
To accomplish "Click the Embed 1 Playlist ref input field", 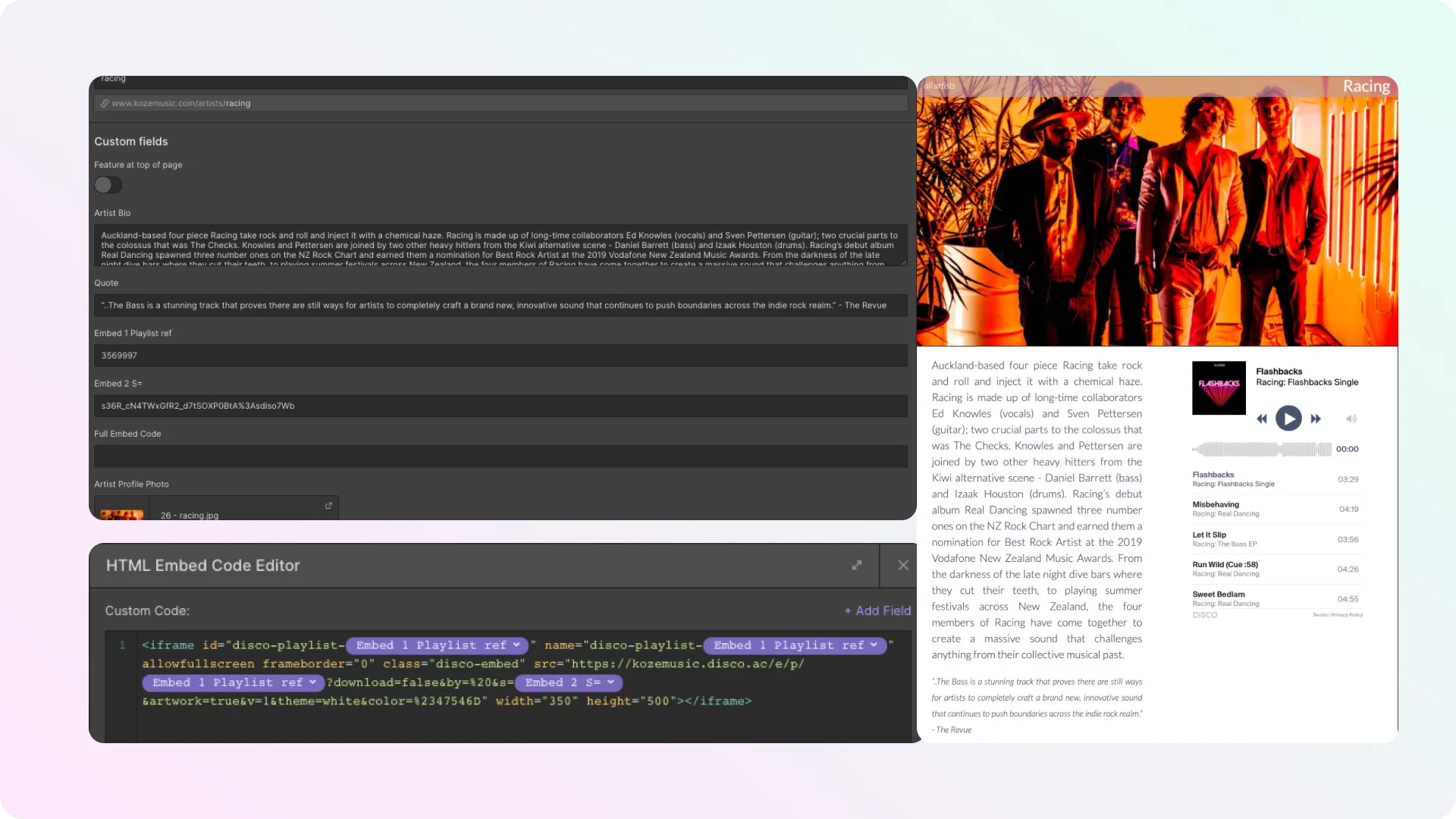I will 500,356.
